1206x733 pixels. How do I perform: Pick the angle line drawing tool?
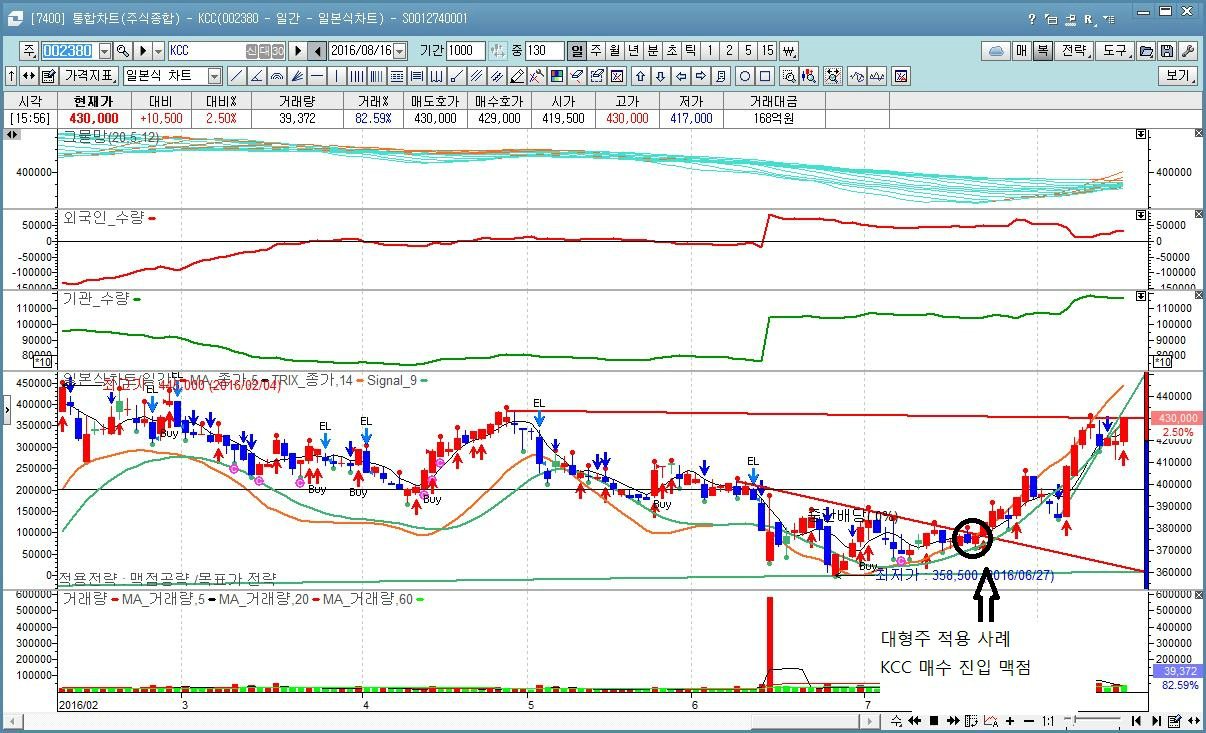pyautogui.click(x=257, y=76)
